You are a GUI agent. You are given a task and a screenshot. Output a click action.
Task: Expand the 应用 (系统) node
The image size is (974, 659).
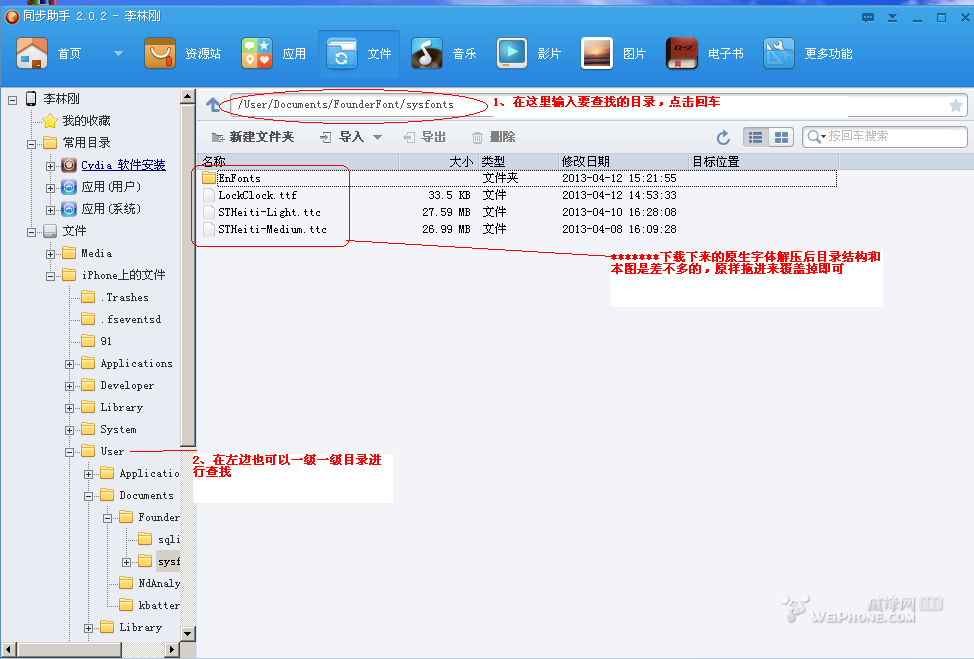[x=50, y=210]
